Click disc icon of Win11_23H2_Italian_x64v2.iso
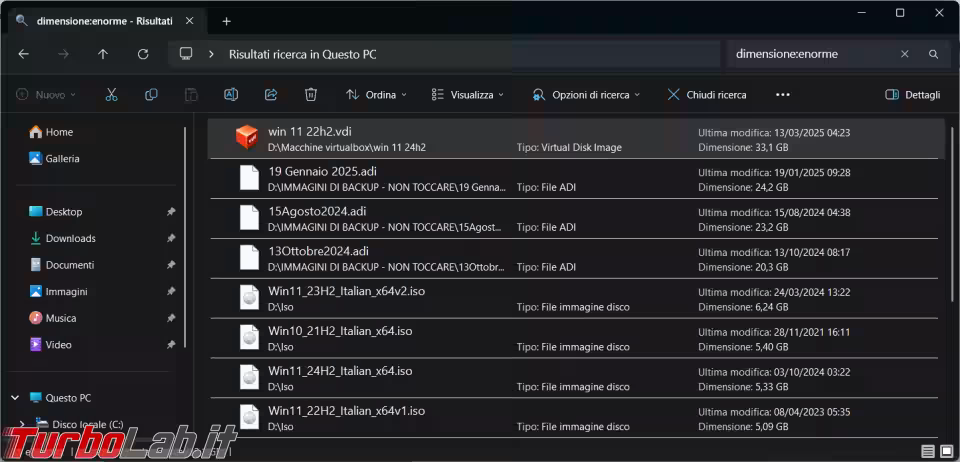The width and height of the screenshot is (960, 462). (x=249, y=298)
